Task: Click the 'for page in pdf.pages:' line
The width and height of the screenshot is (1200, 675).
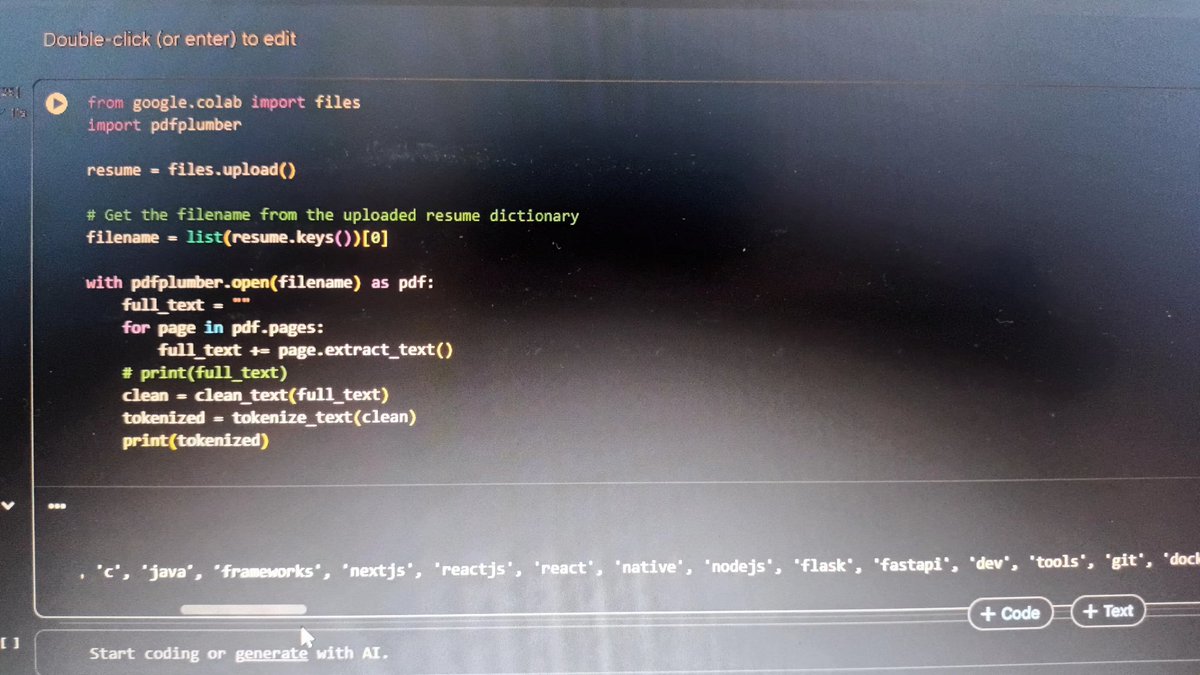Action: point(224,327)
